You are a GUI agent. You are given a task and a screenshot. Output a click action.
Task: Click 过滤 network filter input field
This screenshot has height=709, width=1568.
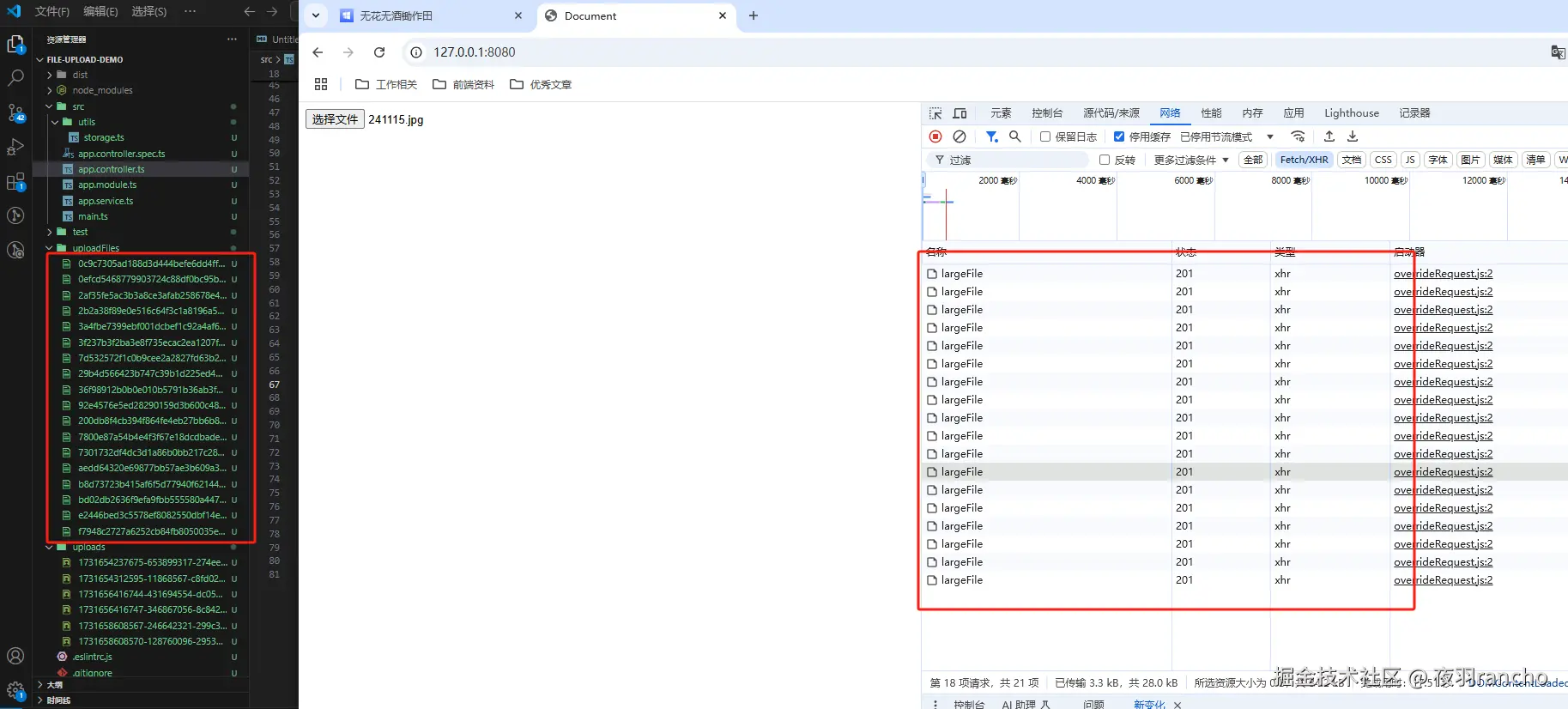click(x=1008, y=160)
